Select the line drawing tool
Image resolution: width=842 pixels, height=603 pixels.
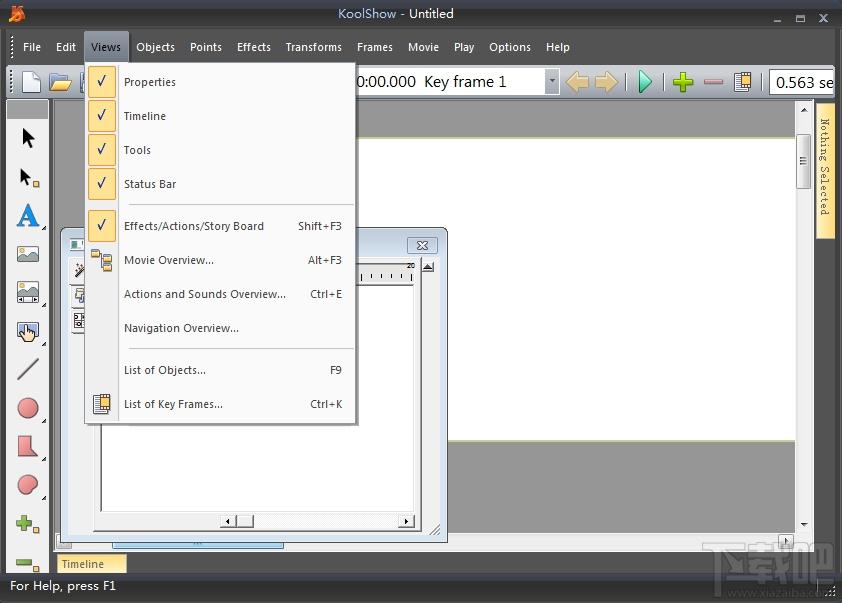tap(28, 369)
